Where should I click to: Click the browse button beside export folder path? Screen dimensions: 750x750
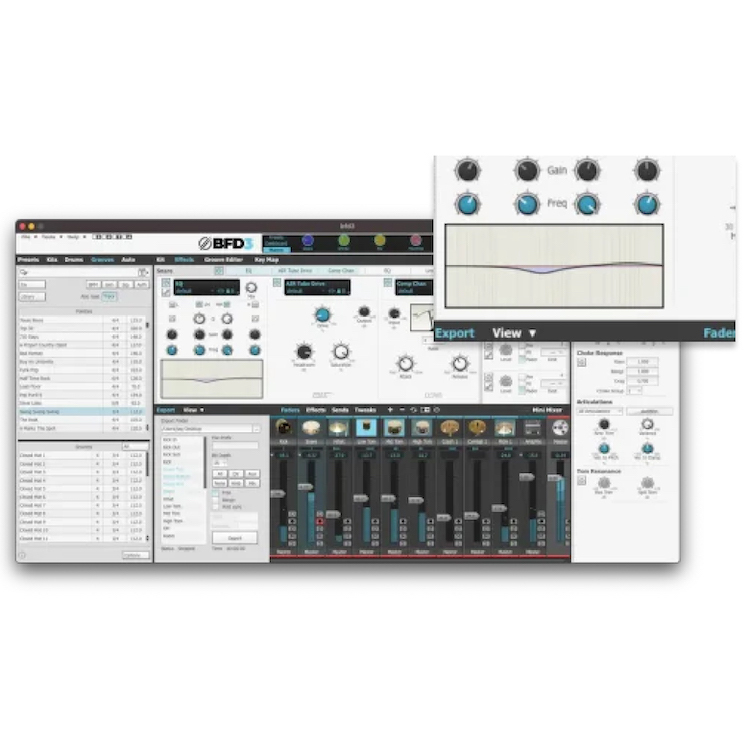[x=256, y=429]
